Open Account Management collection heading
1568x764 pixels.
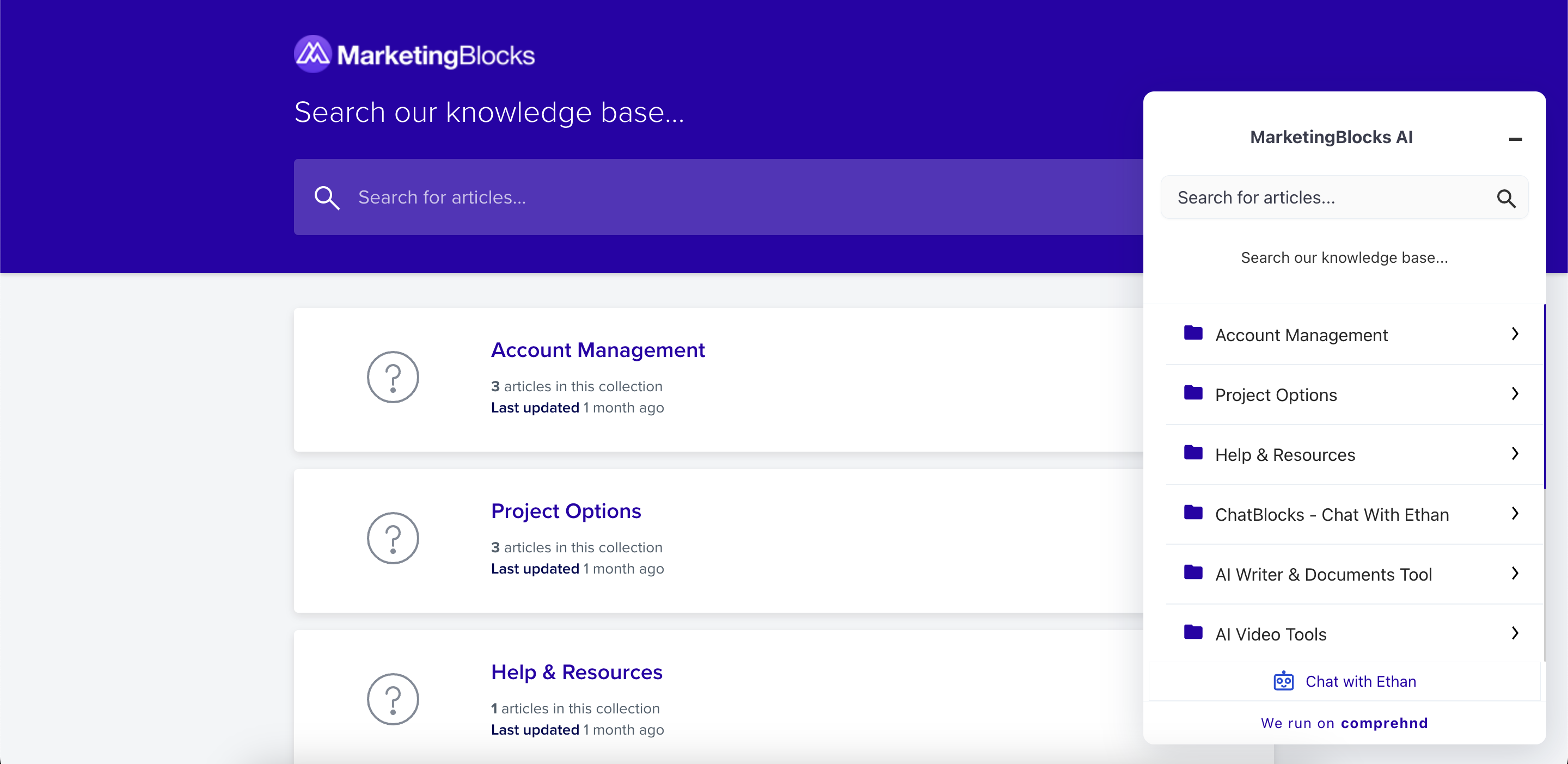(597, 350)
